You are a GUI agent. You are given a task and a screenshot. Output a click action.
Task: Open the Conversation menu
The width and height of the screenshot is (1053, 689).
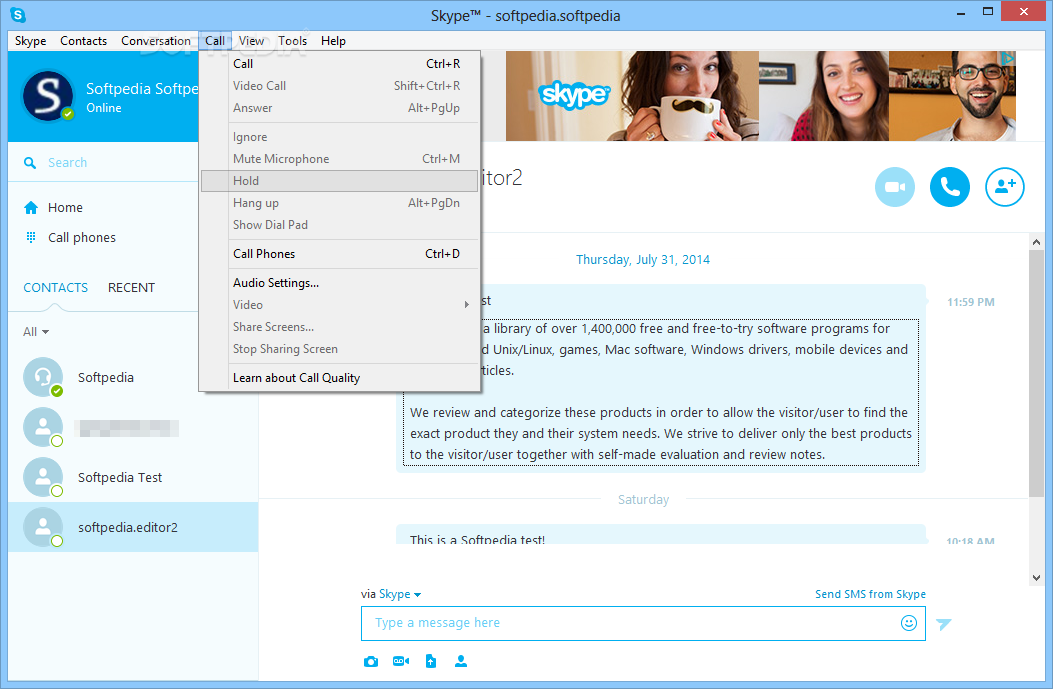156,41
